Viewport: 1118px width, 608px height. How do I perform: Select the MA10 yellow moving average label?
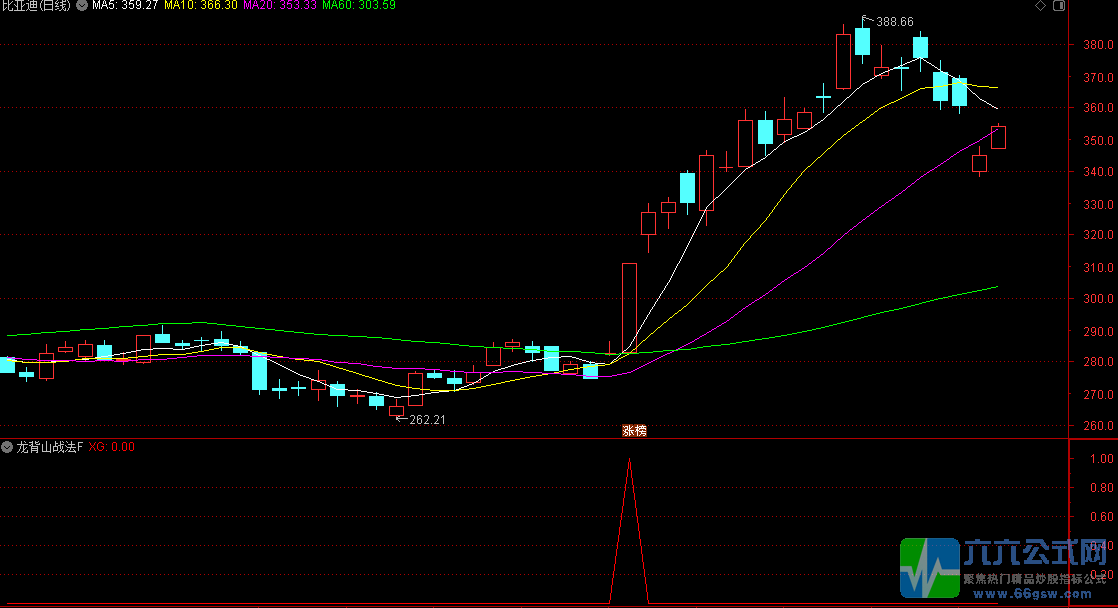(201, 6)
